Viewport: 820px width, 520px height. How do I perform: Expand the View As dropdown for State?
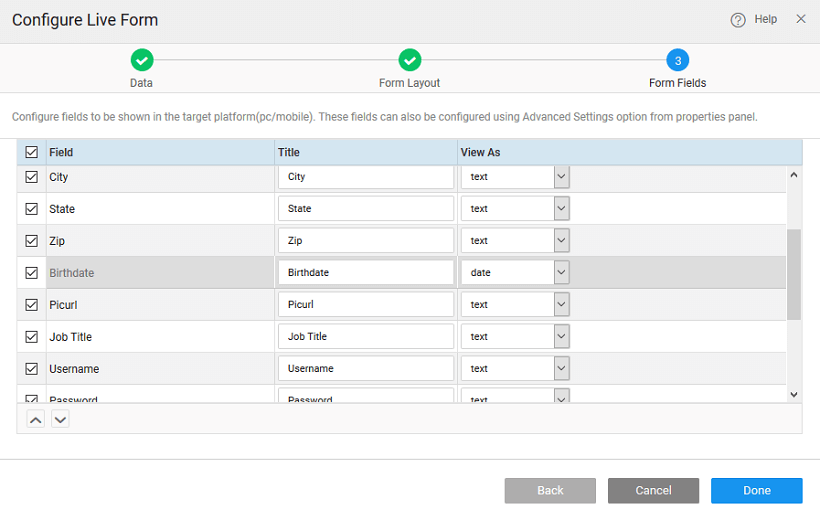[561, 209]
